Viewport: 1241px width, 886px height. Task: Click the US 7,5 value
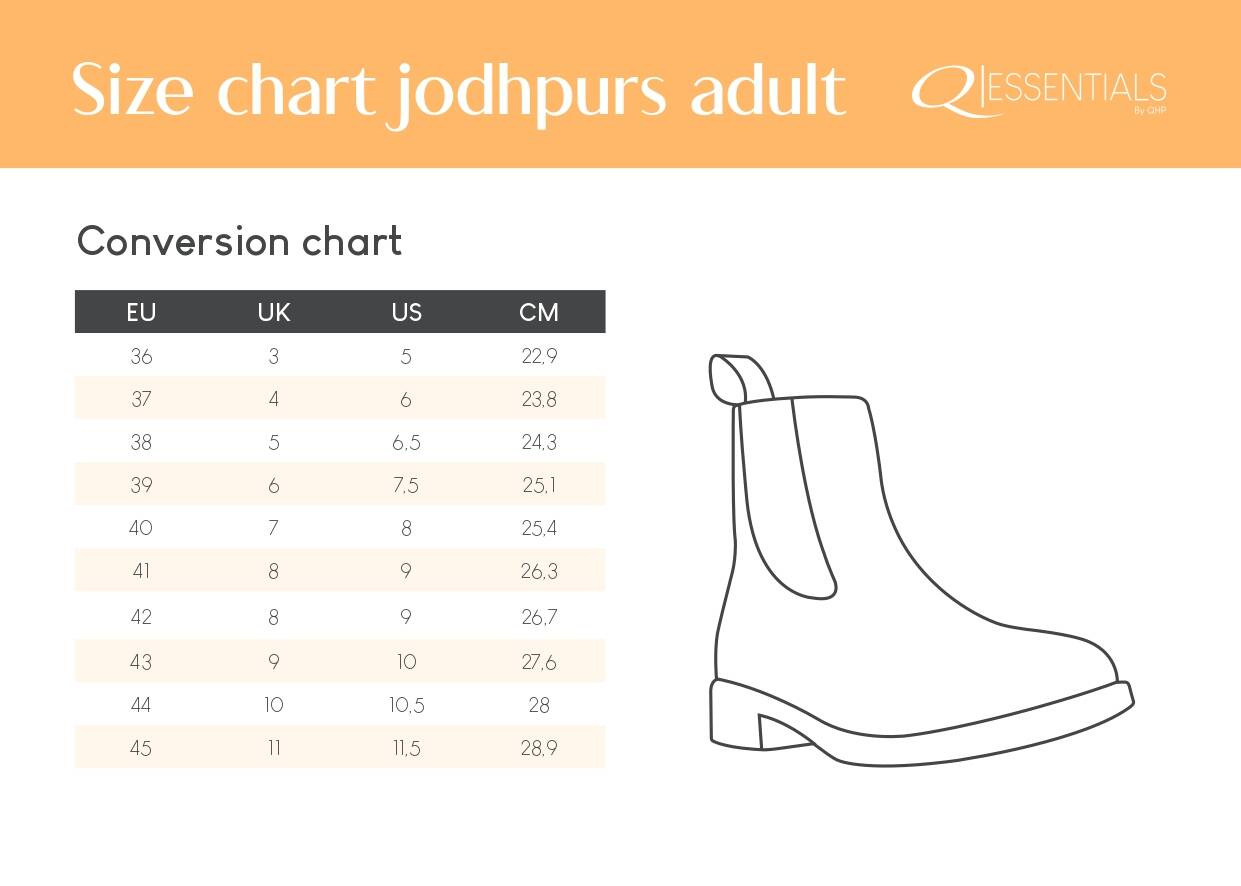pos(406,485)
